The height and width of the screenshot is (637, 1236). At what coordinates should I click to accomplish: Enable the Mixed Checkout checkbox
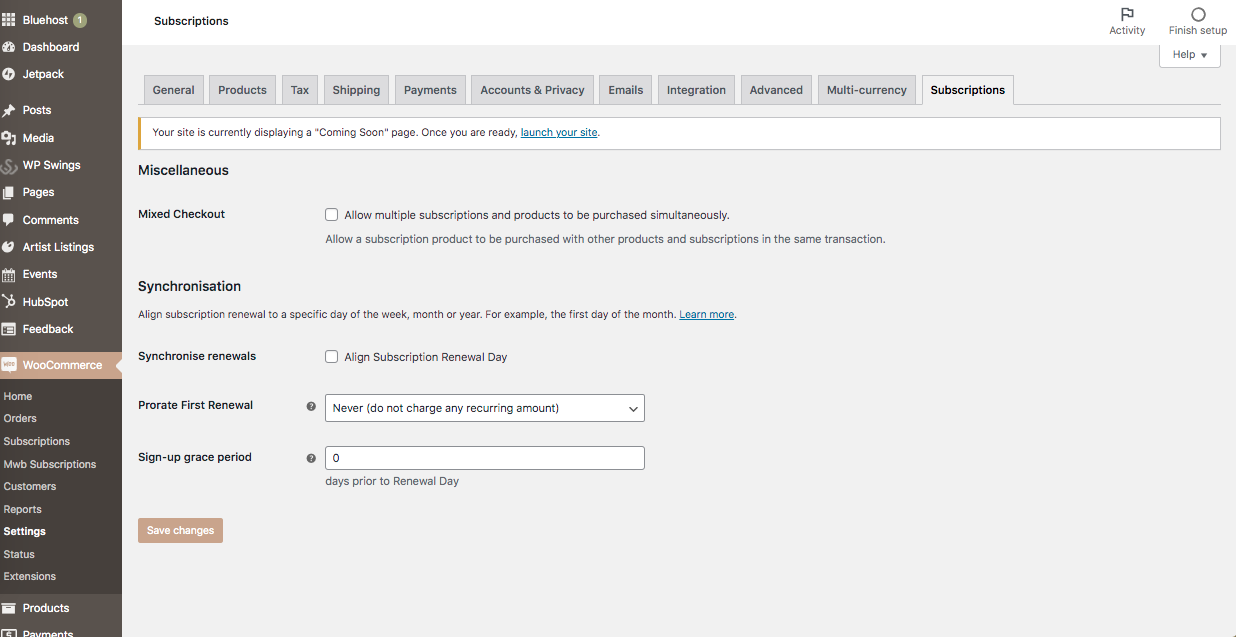pos(332,215)
